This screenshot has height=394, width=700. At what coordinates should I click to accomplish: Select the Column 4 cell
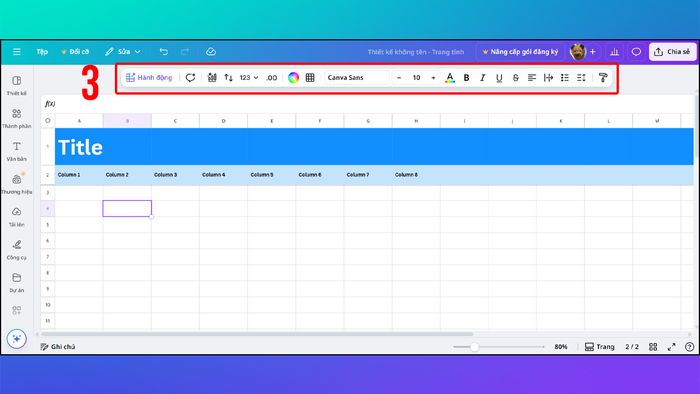point(223,174)
